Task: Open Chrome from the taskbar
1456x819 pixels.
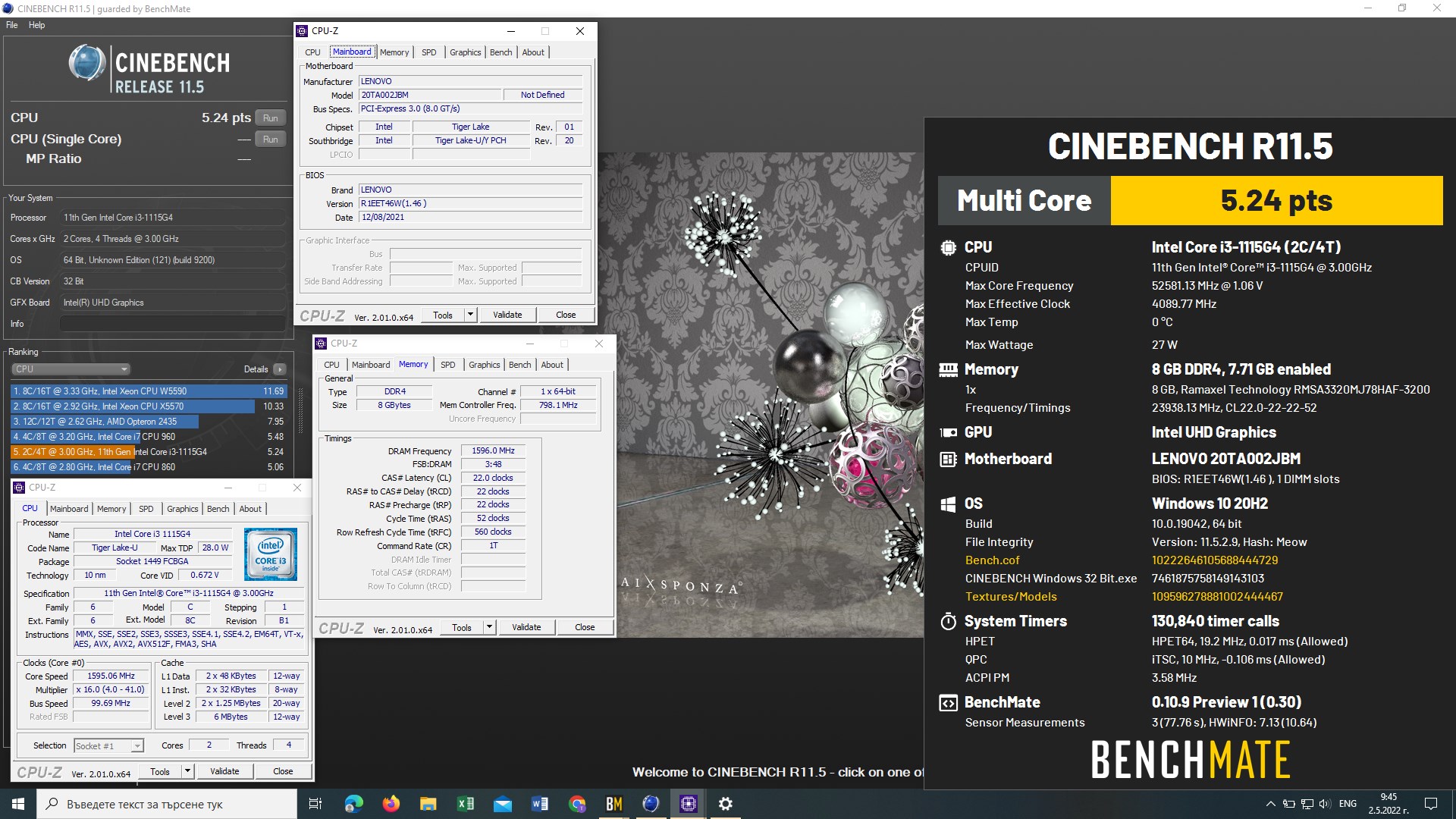Action: [x=576, y=804]
